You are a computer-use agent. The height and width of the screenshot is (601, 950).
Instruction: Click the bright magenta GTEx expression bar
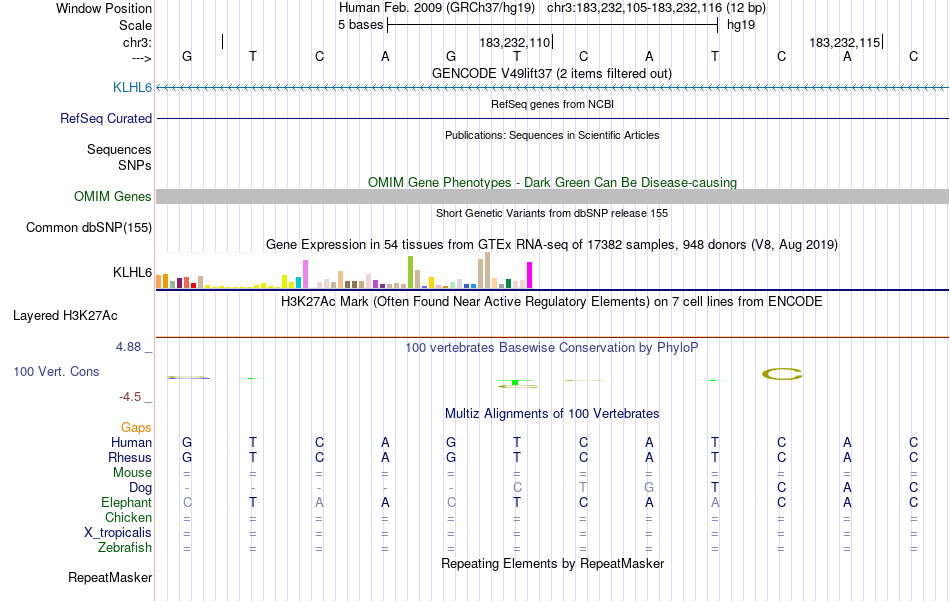pyautogui.click(x=530, y=275)
